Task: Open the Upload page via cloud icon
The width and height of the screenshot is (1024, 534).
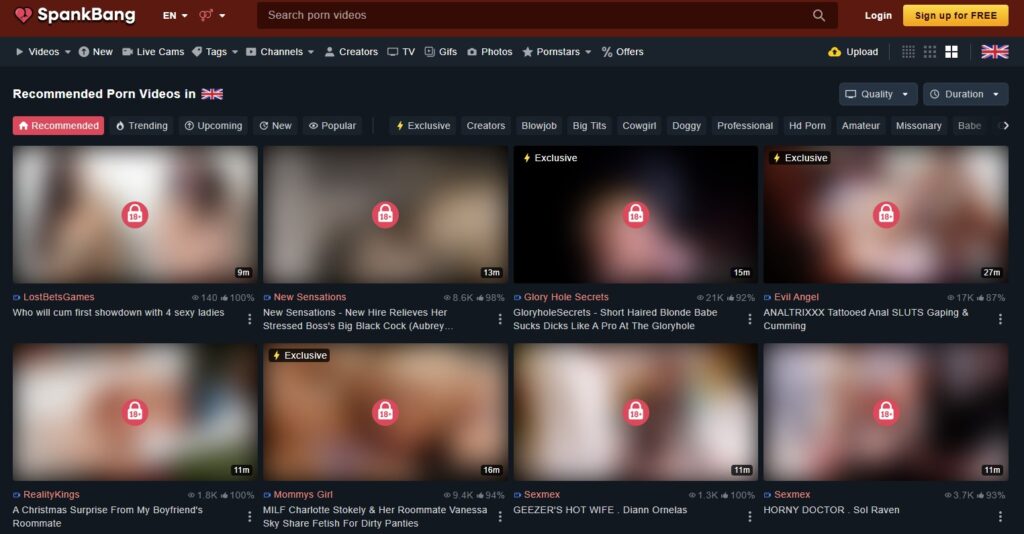Action: (x=853, y=52)
